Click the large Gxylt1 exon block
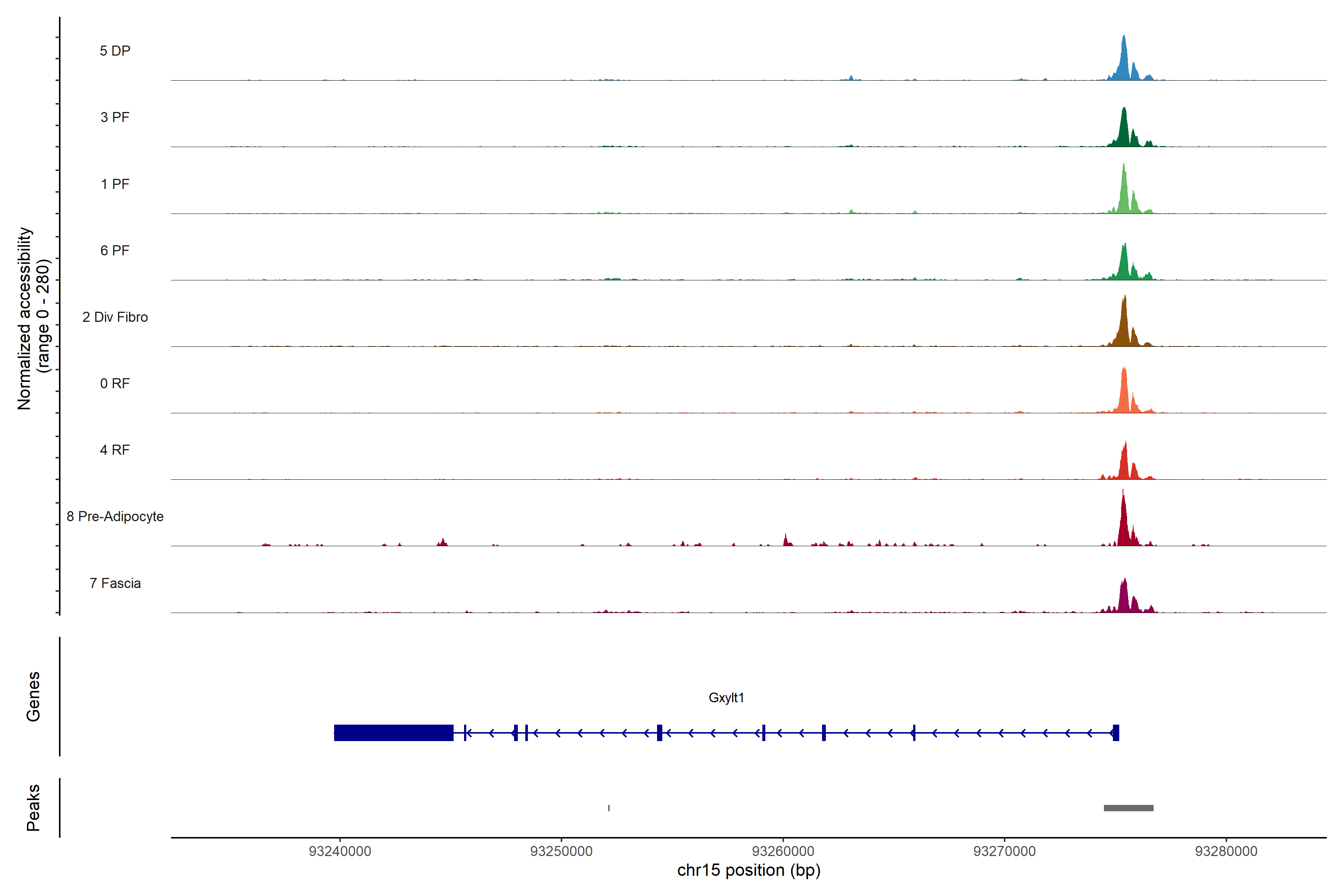1344x896 pixels. (393, 732)
